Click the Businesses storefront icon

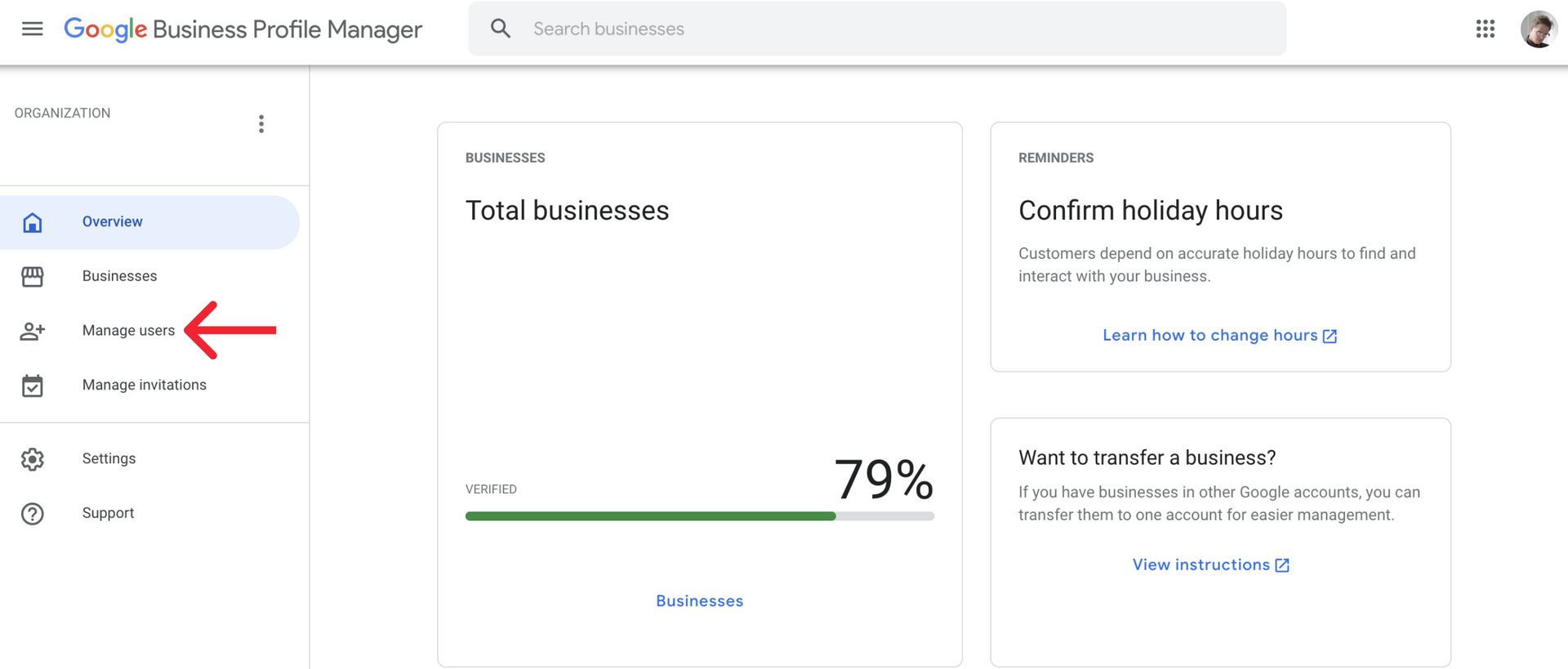(x=33, y=277)
